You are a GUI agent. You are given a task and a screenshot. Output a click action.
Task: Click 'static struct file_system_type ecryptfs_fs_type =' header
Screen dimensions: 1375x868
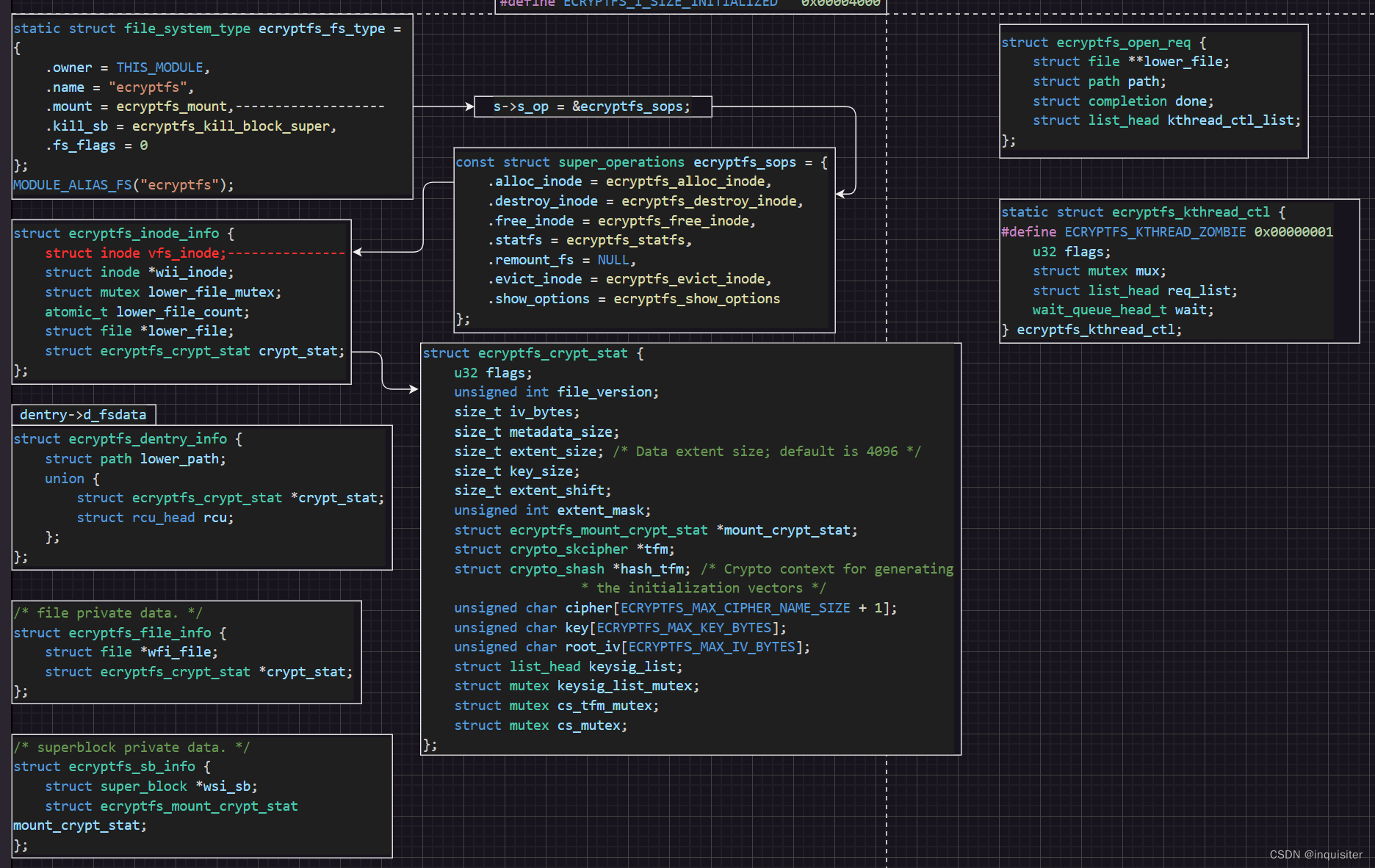(207, 29)
